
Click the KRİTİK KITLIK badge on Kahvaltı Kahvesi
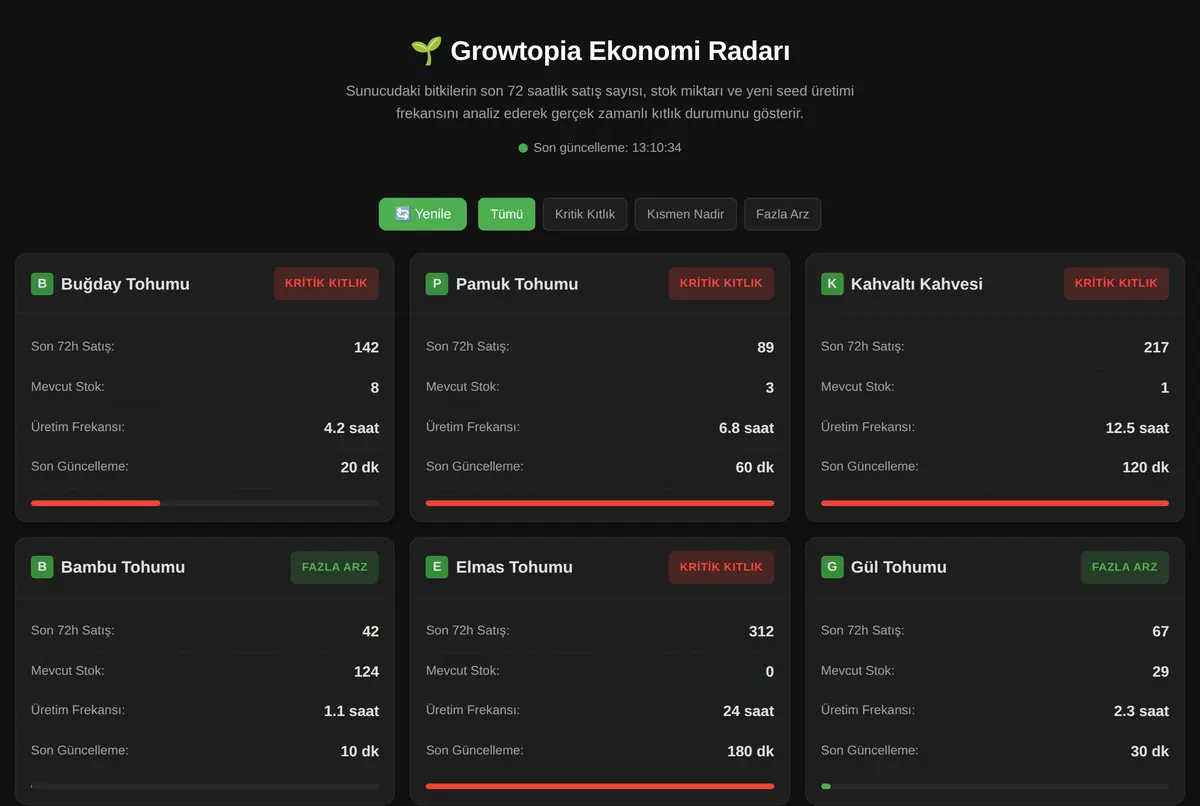(x=1116, y=283)
